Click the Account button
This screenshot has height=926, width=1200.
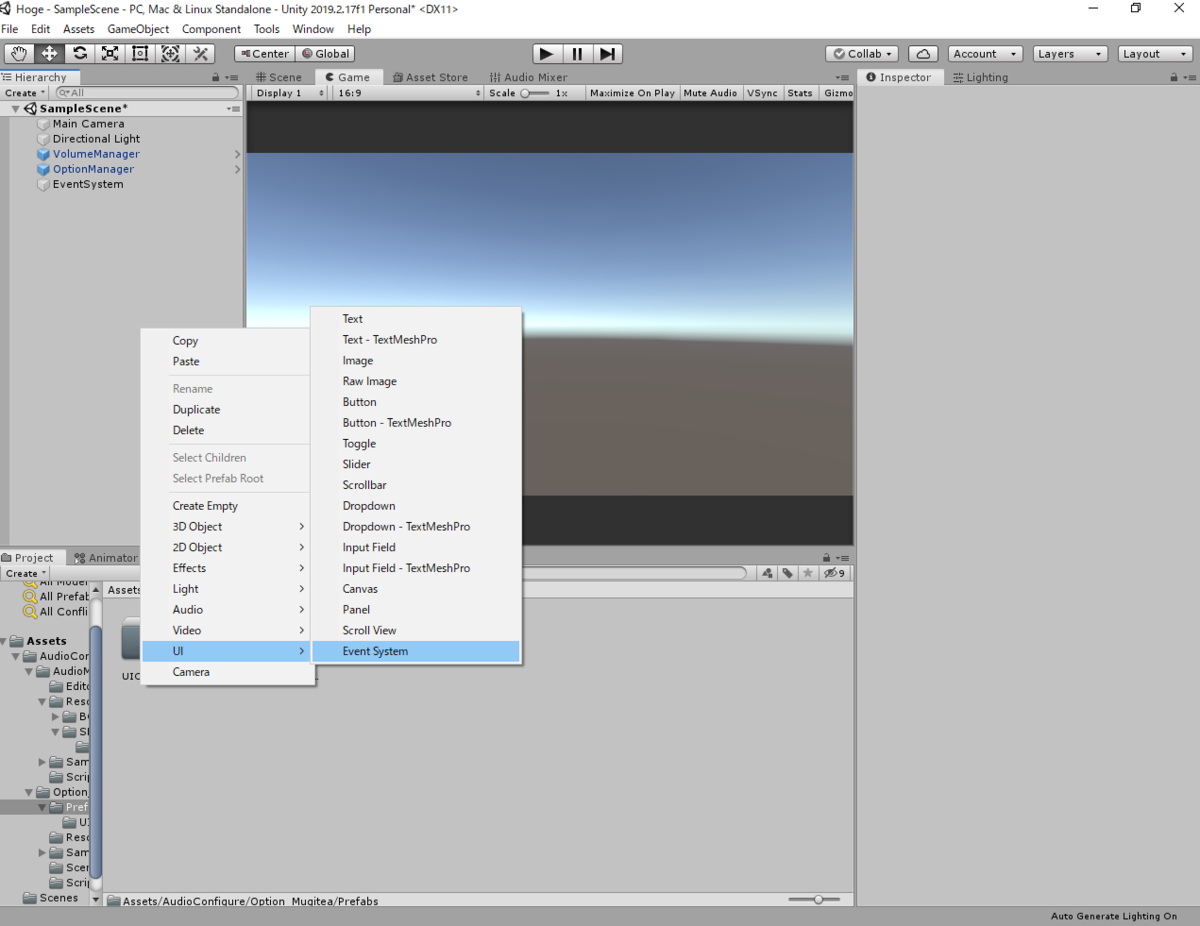983,53
